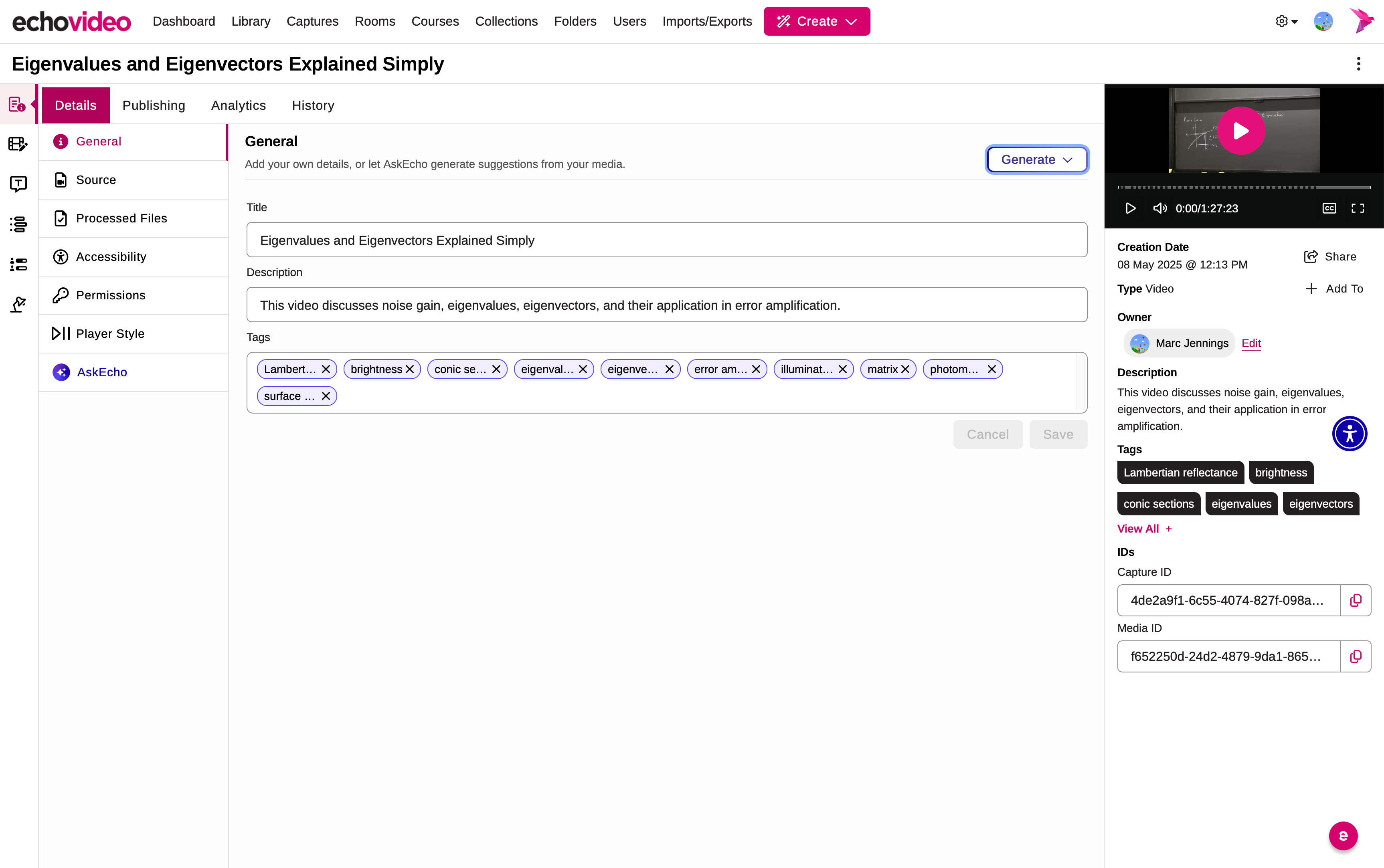Go to Library in top navigation
This screenshot has height=868, width=1384.
[251, 21]
